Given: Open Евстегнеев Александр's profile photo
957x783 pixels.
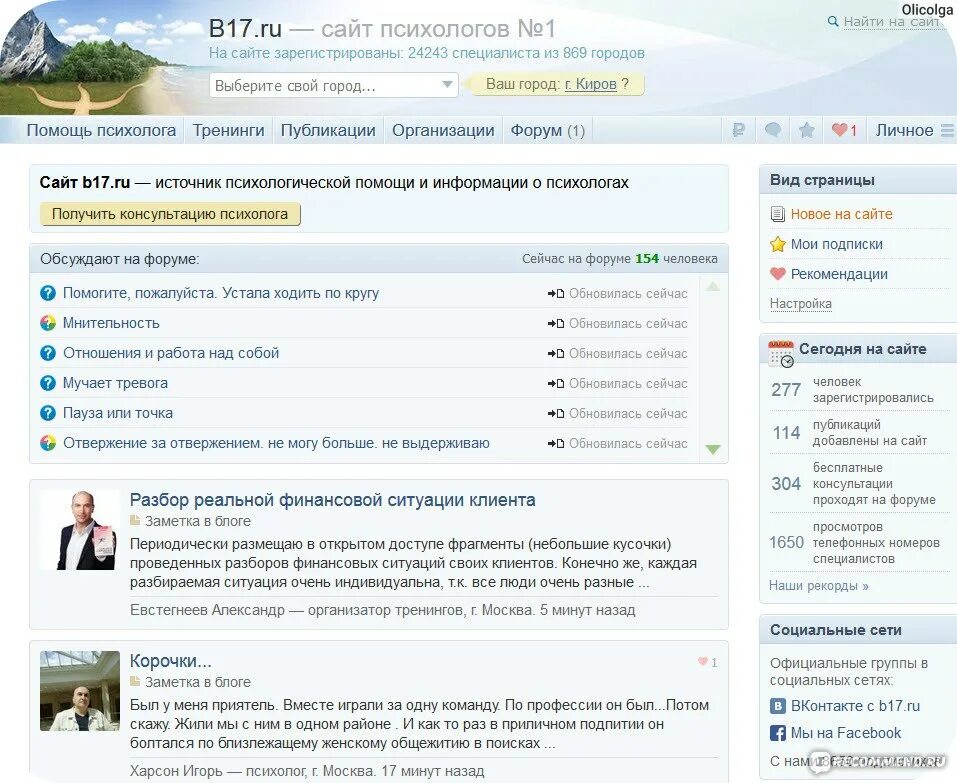Looking at the screenshot, I should [x=80, y=530].
